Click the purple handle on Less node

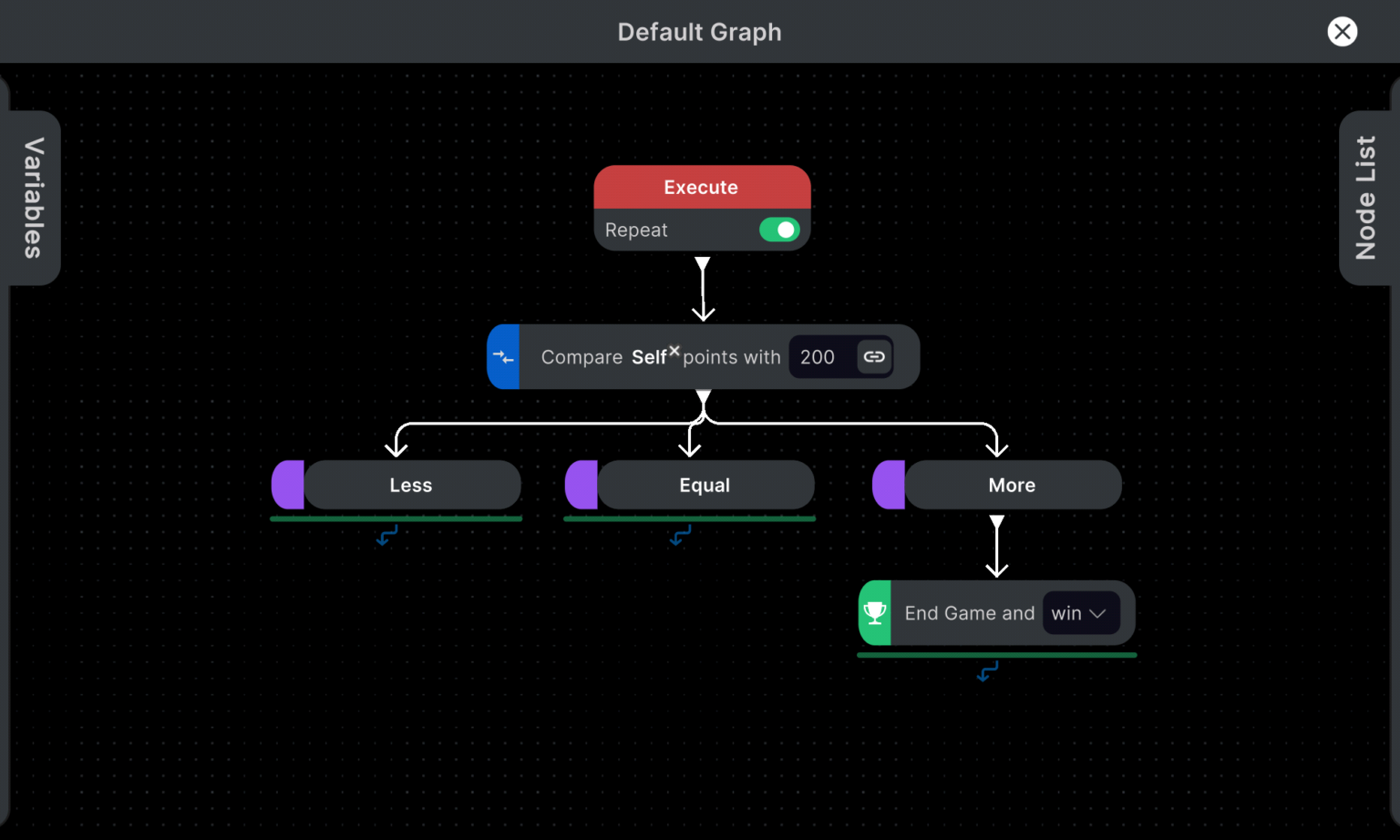[x=287, y=485]
